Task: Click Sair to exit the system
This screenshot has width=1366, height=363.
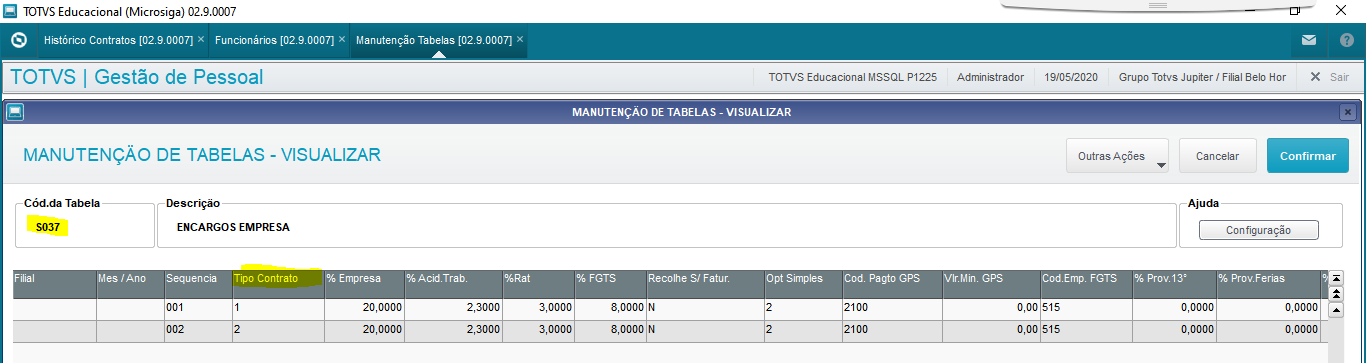Action: click(x=1330, y=77)
